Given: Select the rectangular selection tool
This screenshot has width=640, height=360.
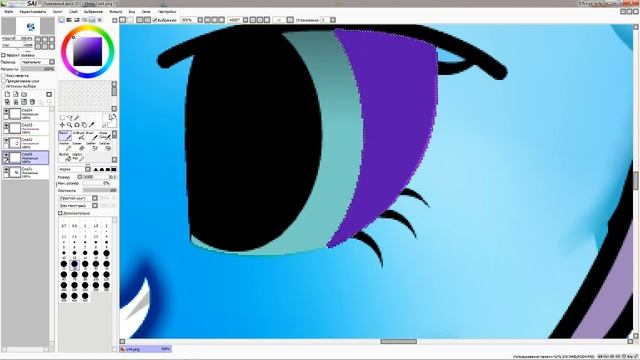Looking at the screenshot, I should coord(62,118).
